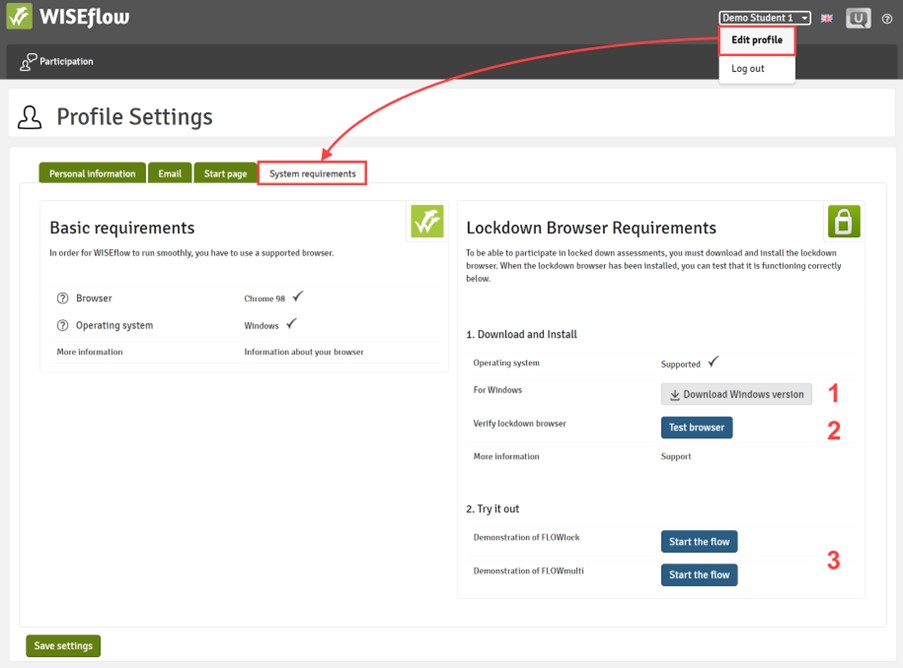Click the Save settings button
Viewport: 903px width, 668px height.
click(63, 646)
